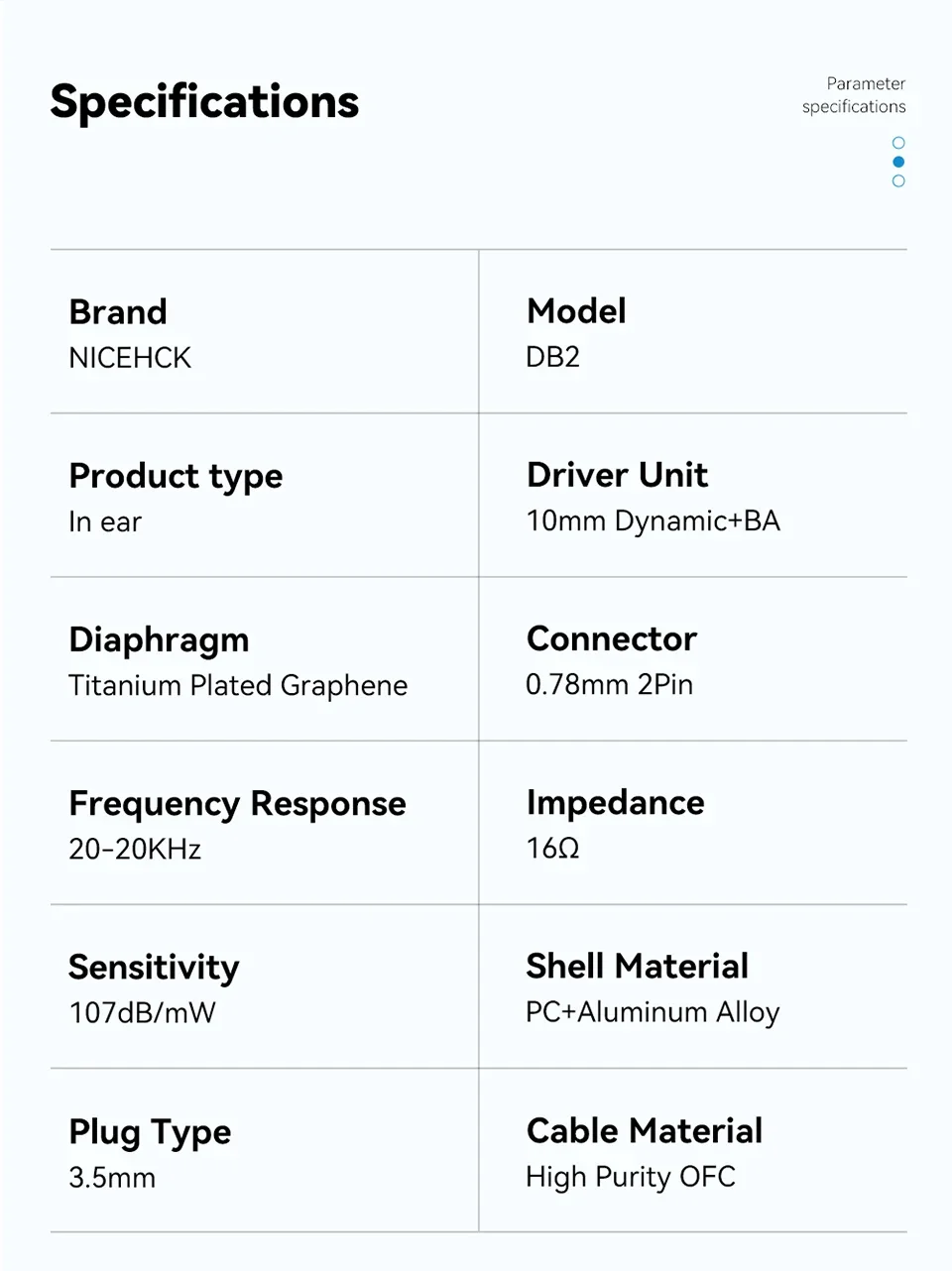This screenshot has width=952, height=1271.
Task: Click the Sensitivity label
Action: 154,968
